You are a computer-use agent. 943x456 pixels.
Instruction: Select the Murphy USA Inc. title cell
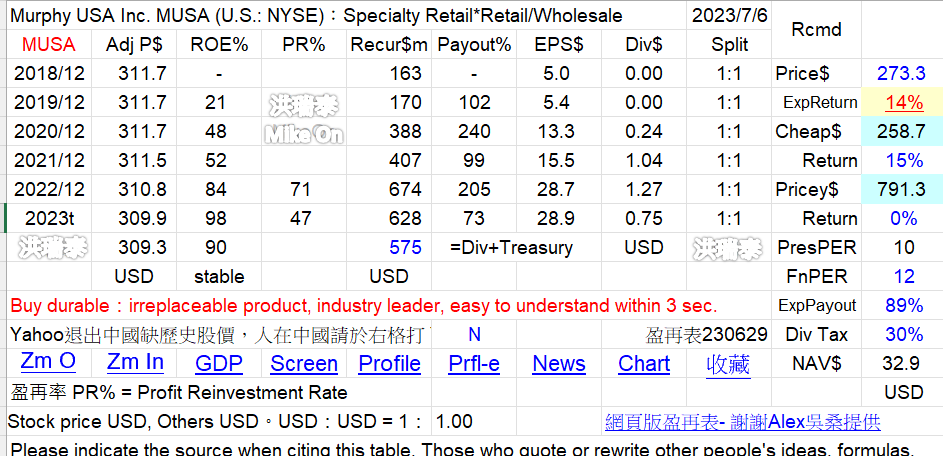[346, 16]
